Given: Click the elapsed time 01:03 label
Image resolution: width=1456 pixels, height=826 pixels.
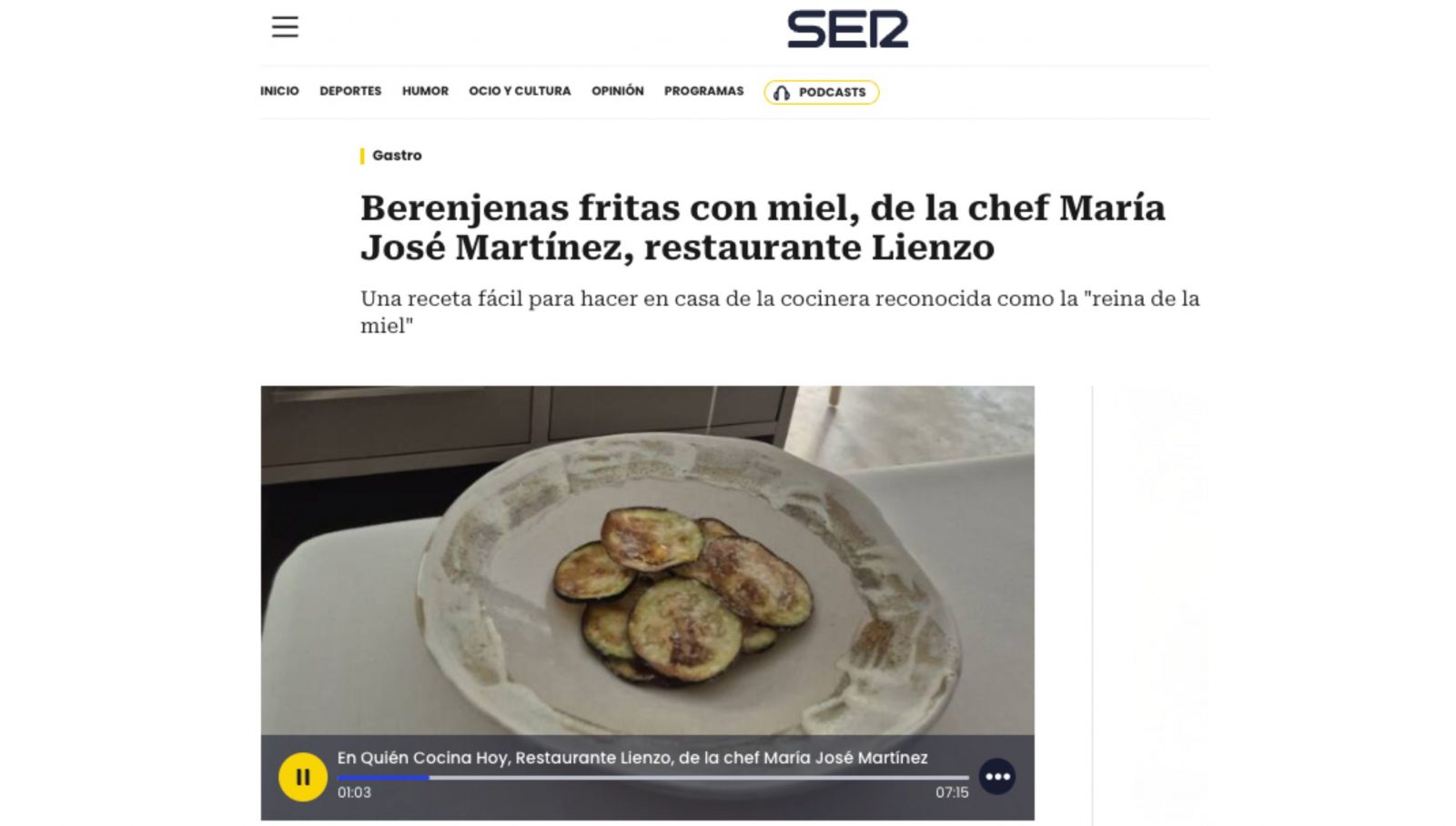Looking at the screenshot, I should click(354, 792).
